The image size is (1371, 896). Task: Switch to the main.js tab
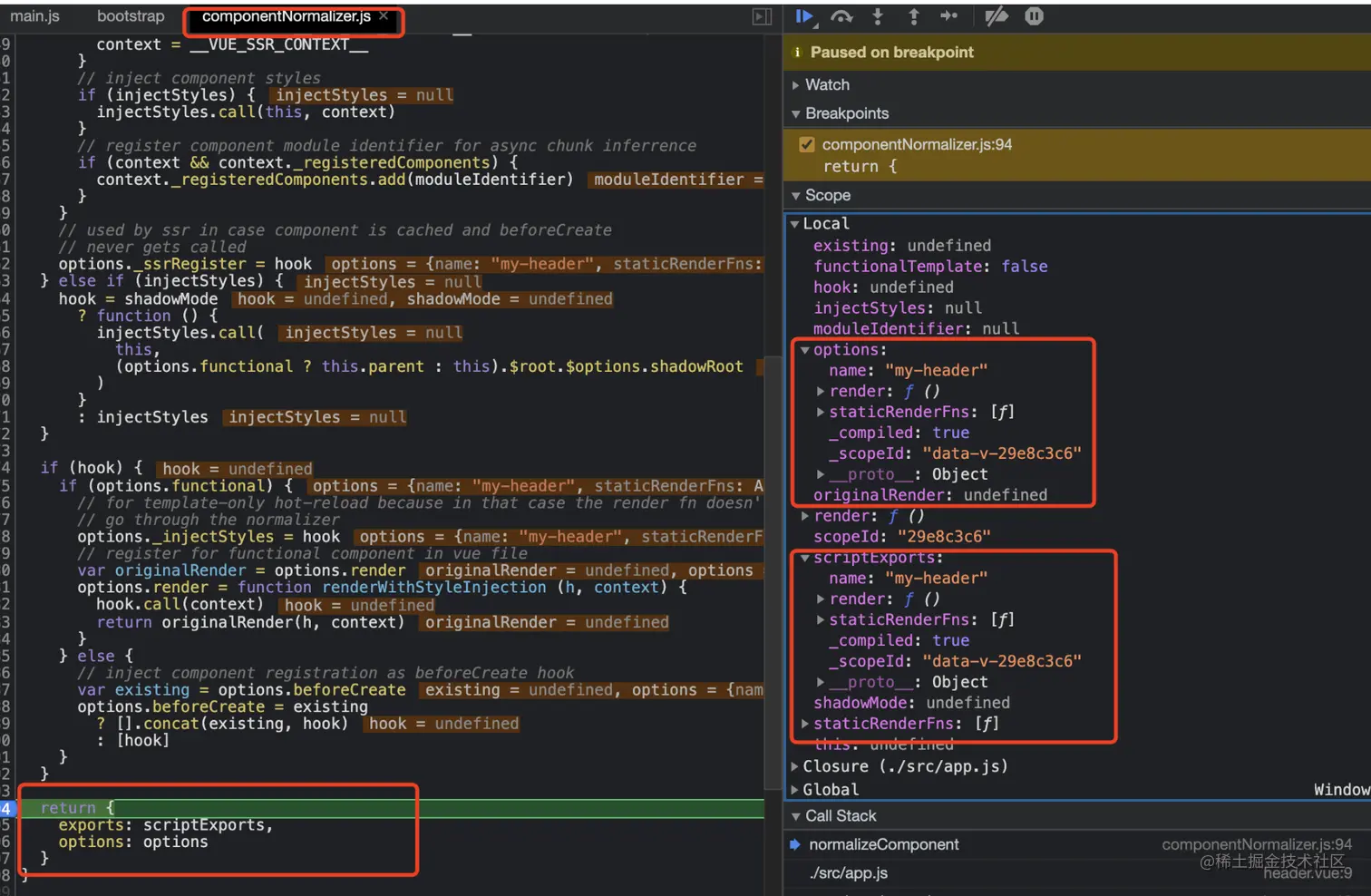(x=34, y=16)
